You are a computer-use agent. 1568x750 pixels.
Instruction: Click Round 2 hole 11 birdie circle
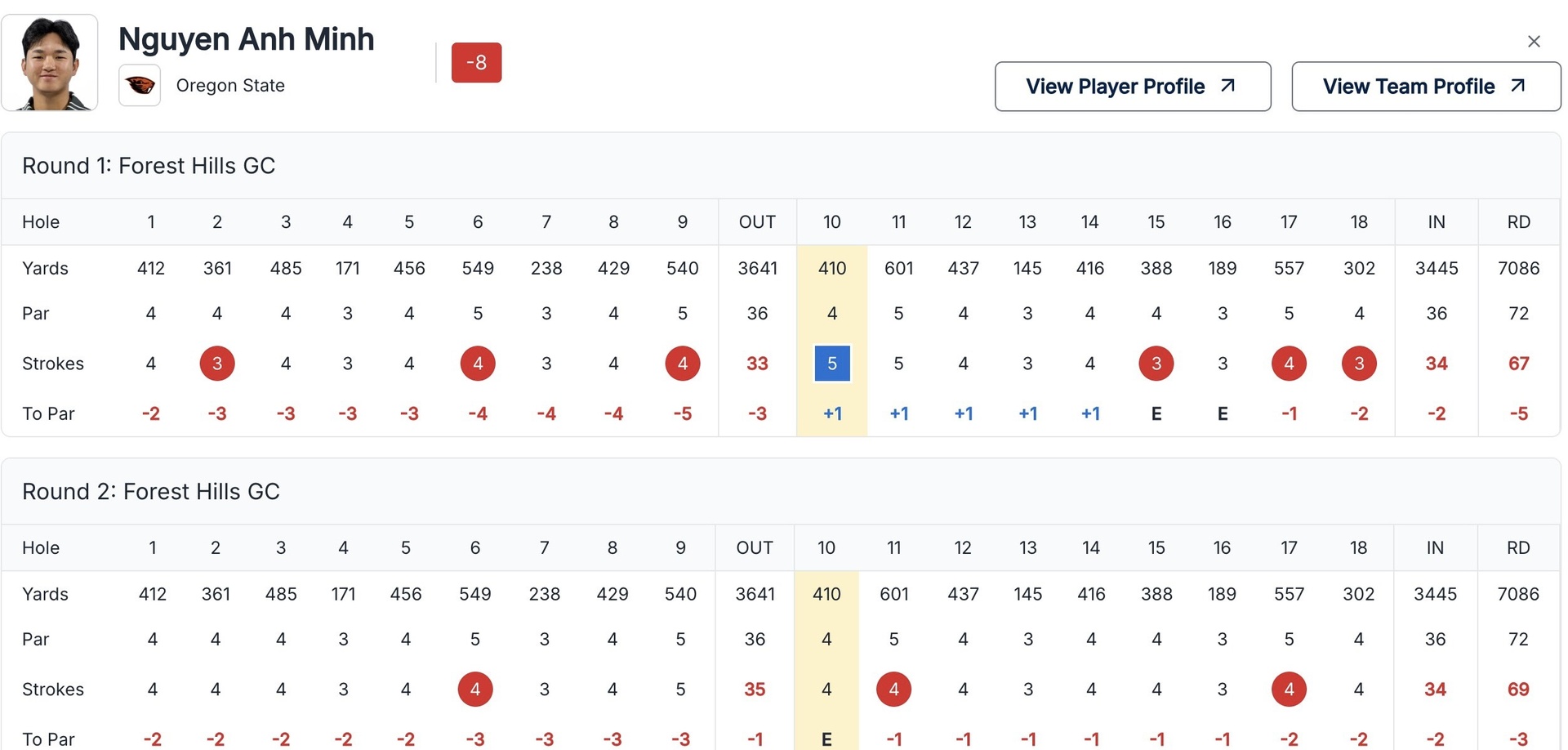click(893, 690)
